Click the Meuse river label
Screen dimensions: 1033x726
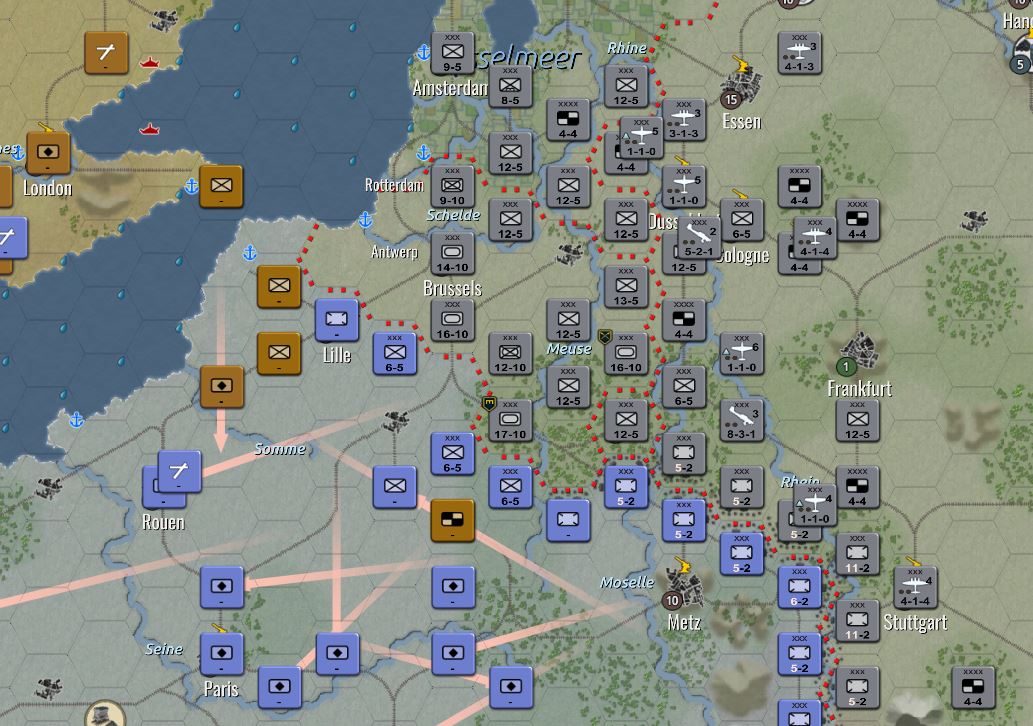coord(569,349)
